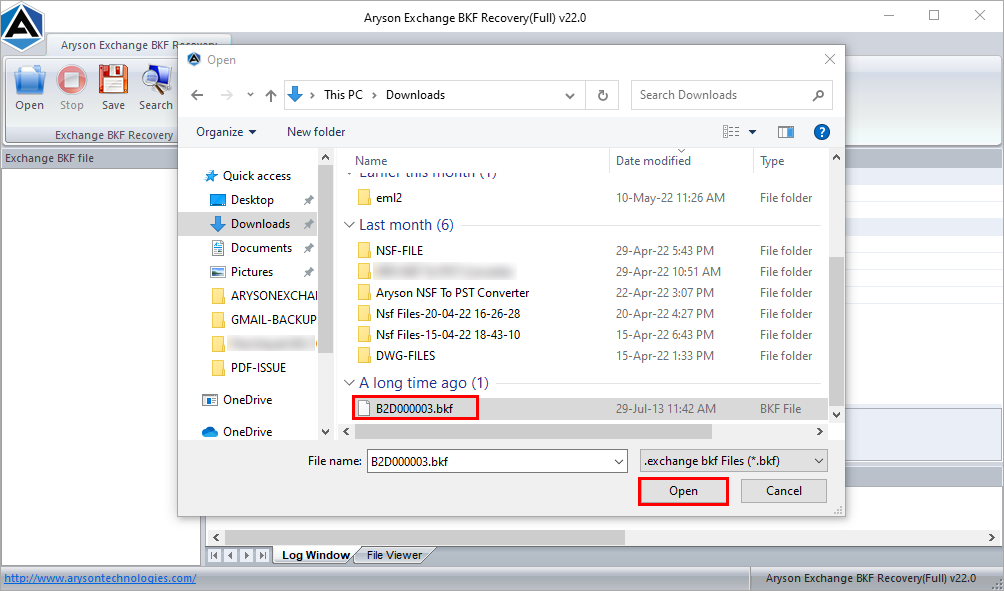Switch to the Log Window tab
This screenshot has height=591, width=1004.
[x=316, y=555]
